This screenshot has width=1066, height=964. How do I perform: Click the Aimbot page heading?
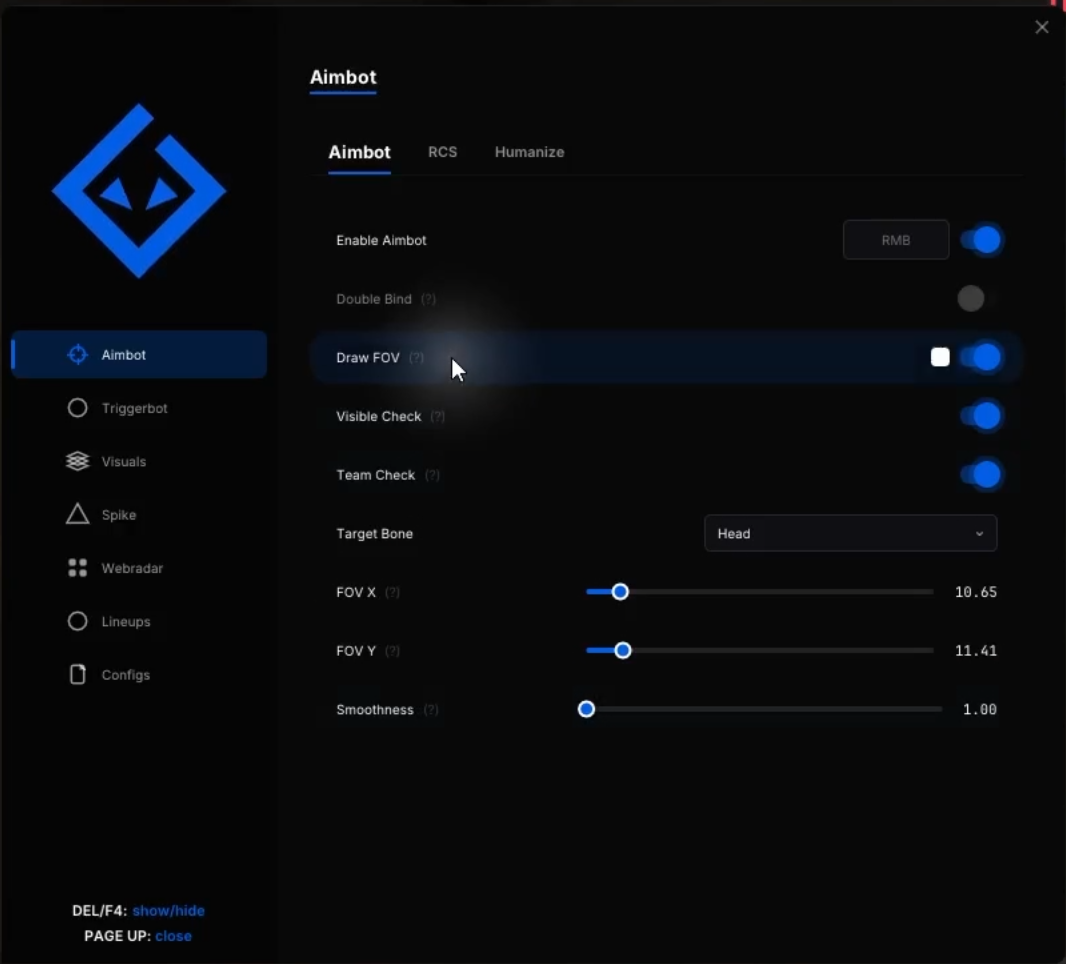point(343,77)
